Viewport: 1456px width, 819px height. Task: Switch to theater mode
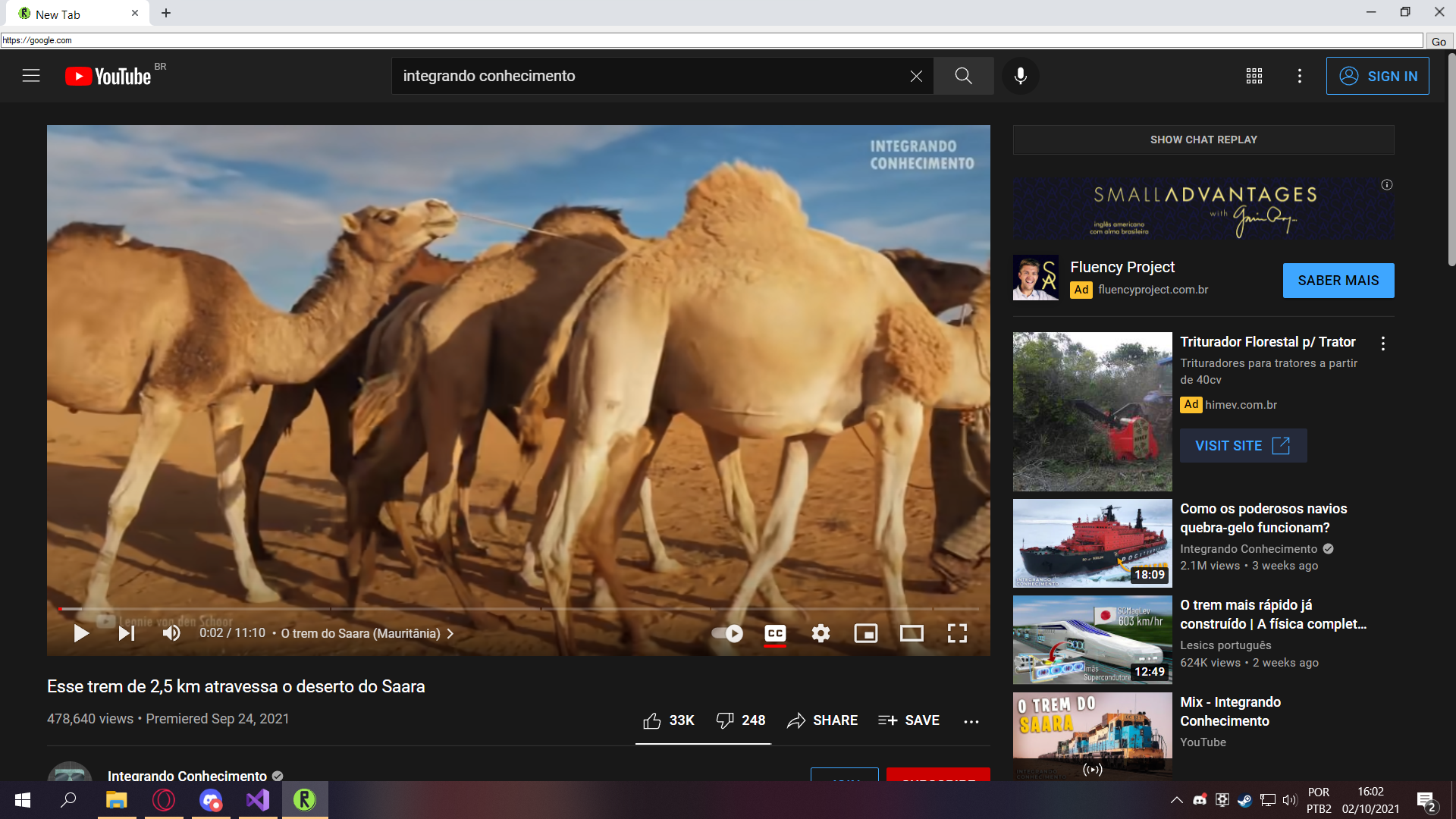912,633
